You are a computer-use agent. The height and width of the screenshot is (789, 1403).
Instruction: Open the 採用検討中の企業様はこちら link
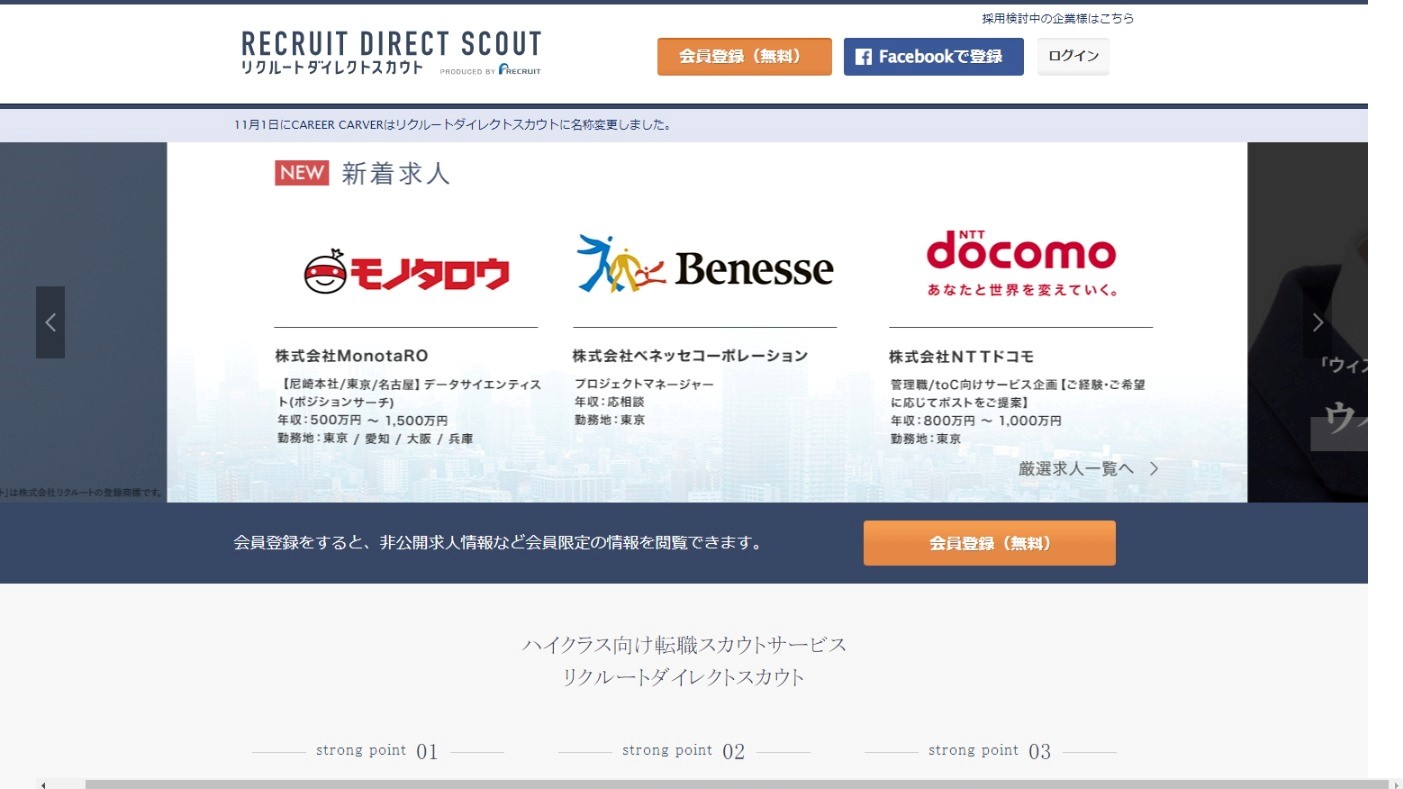[1057, 18]
